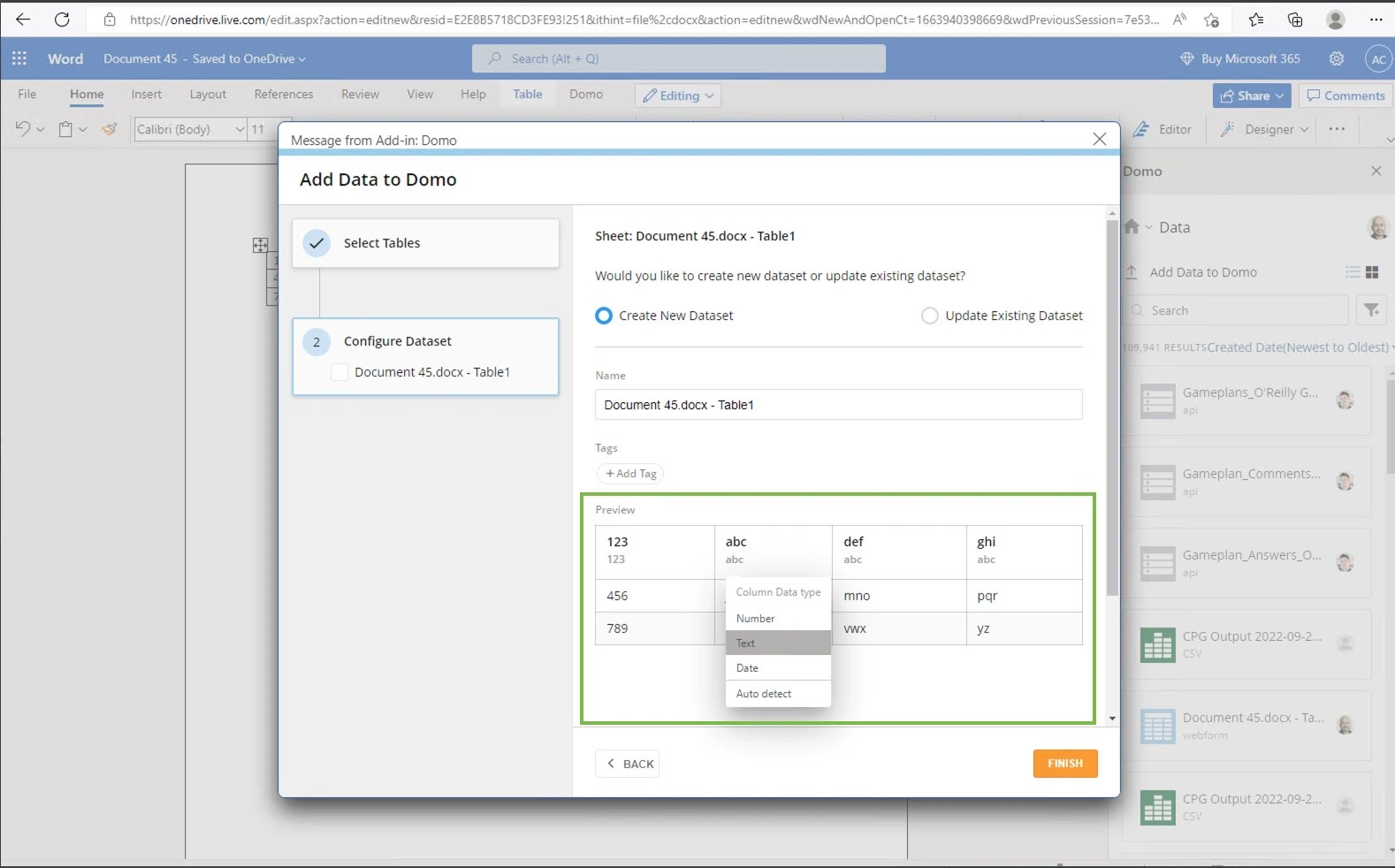Switch to the References tab
1395x868 pixels.
pyautogui.click(x=284, y=94)
